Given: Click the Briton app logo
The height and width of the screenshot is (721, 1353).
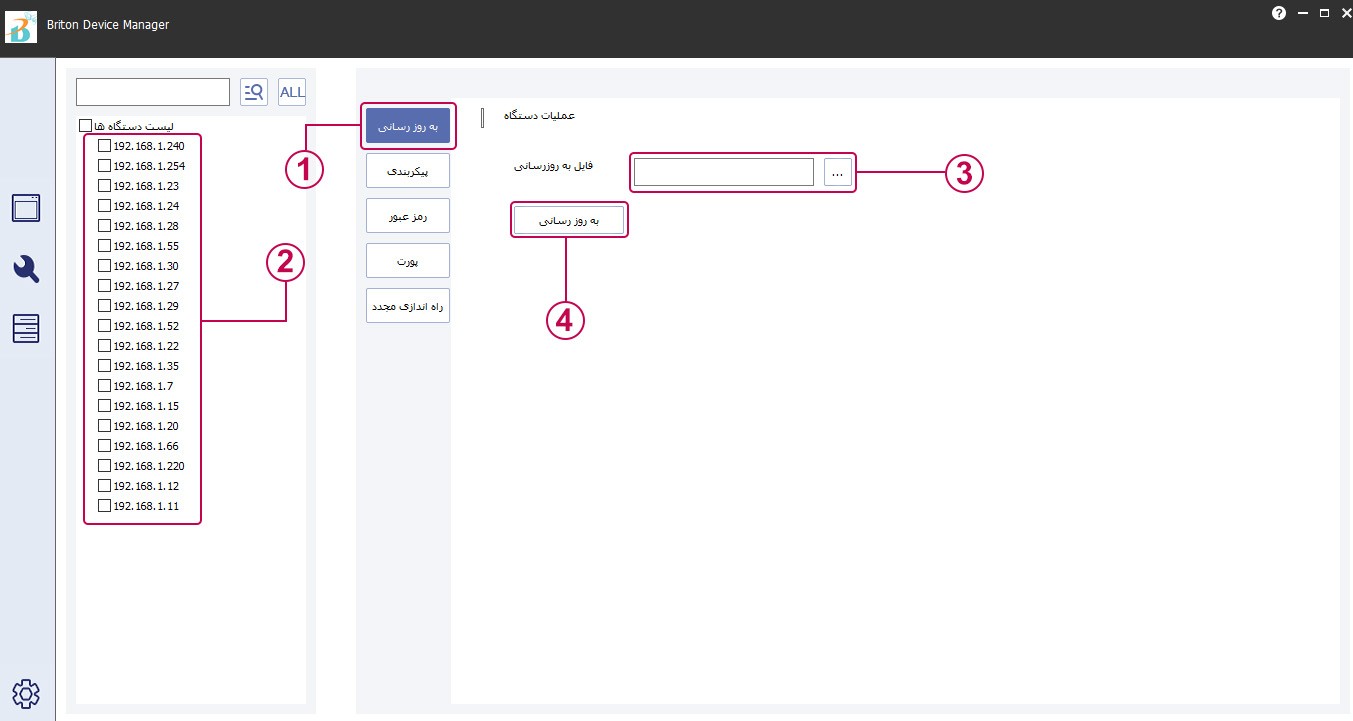Looking at the screenshot, I should pyautogui.click(x=21, y=25).
